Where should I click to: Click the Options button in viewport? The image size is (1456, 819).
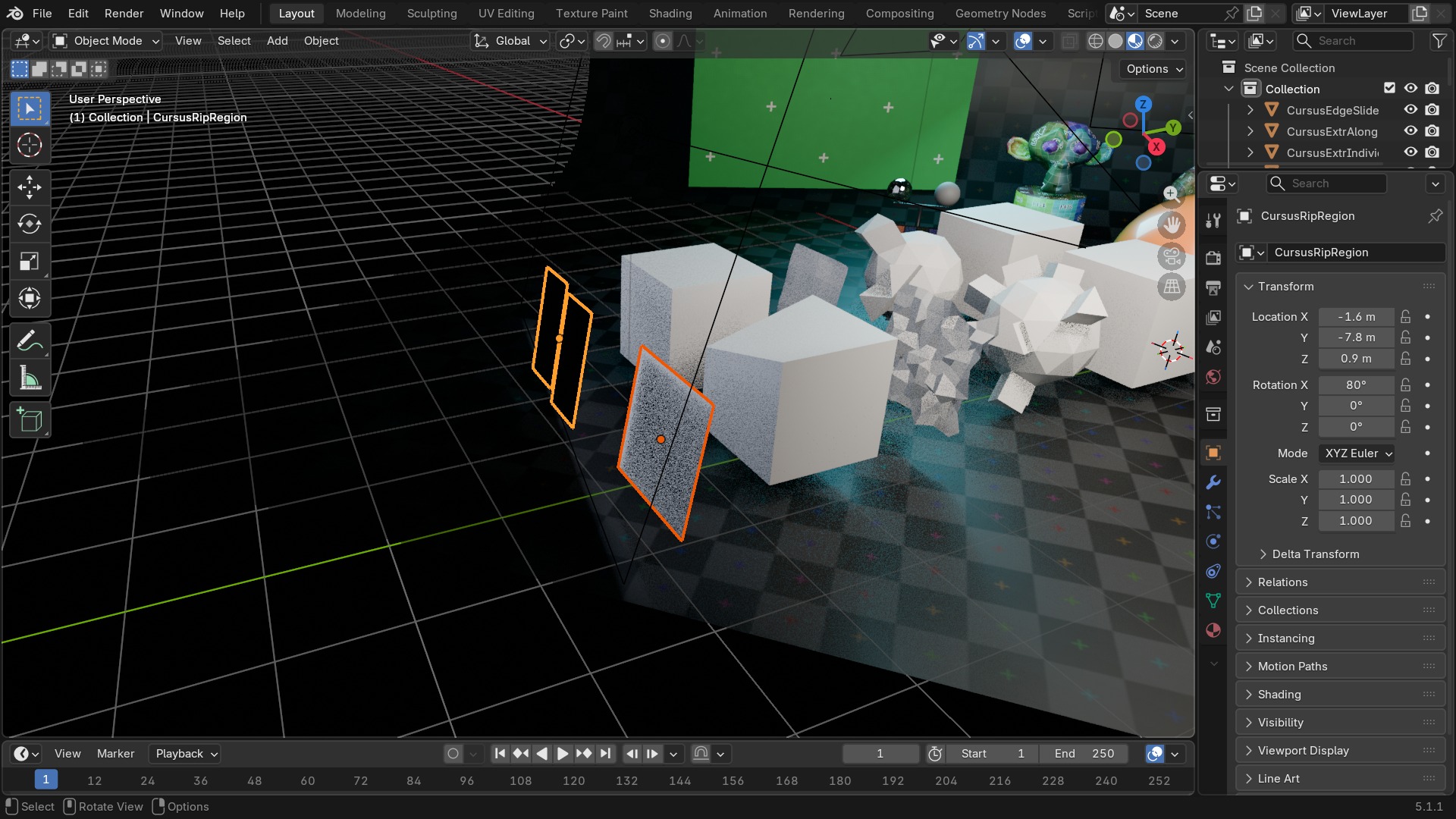click(1153, 69)
